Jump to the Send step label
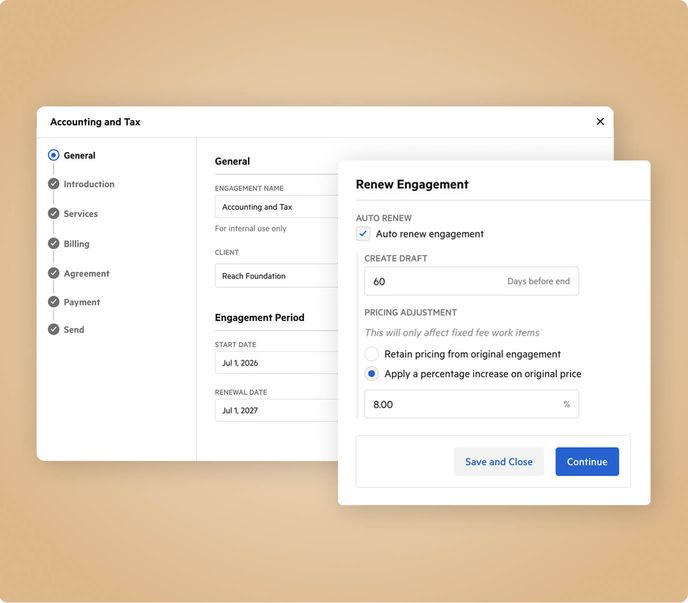 [x=74, y=330]
